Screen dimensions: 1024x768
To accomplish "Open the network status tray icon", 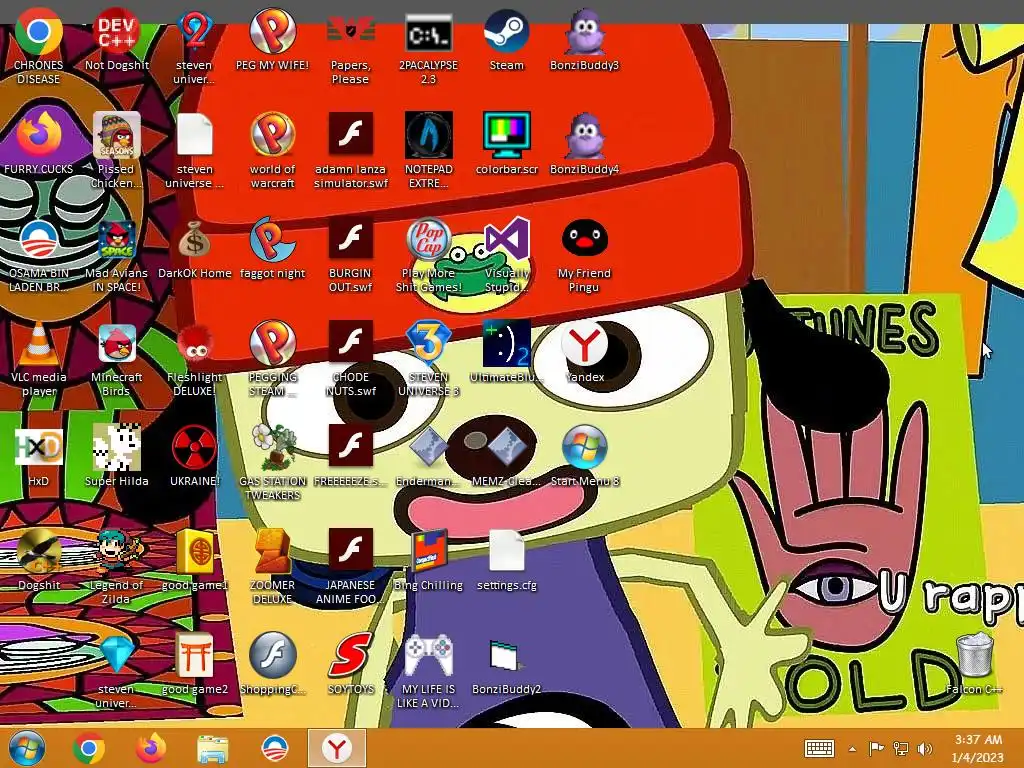I will point(901,748).
